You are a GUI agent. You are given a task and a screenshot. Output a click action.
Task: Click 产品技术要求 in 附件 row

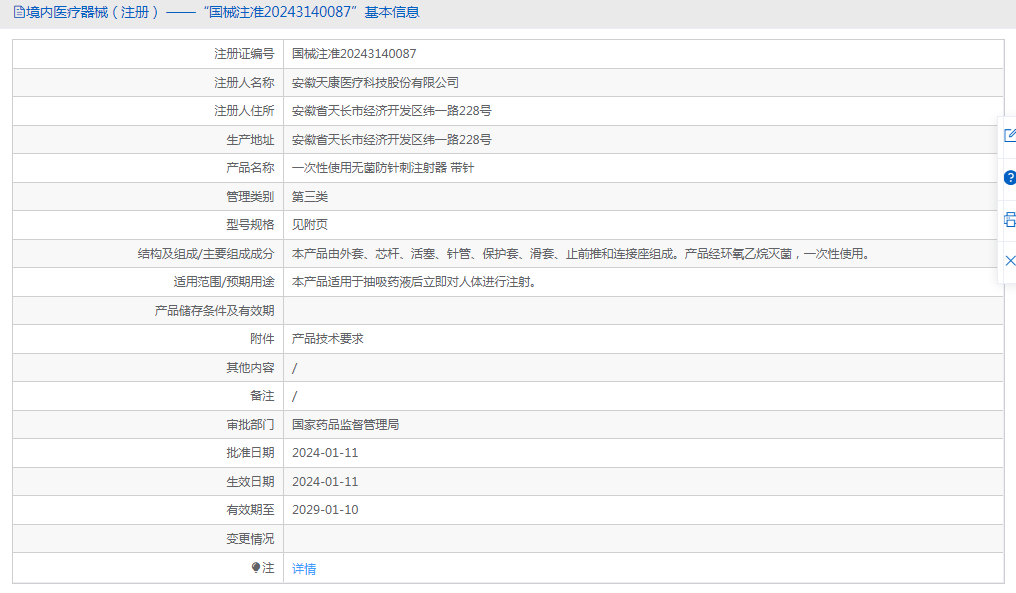[x=328, y=339]
